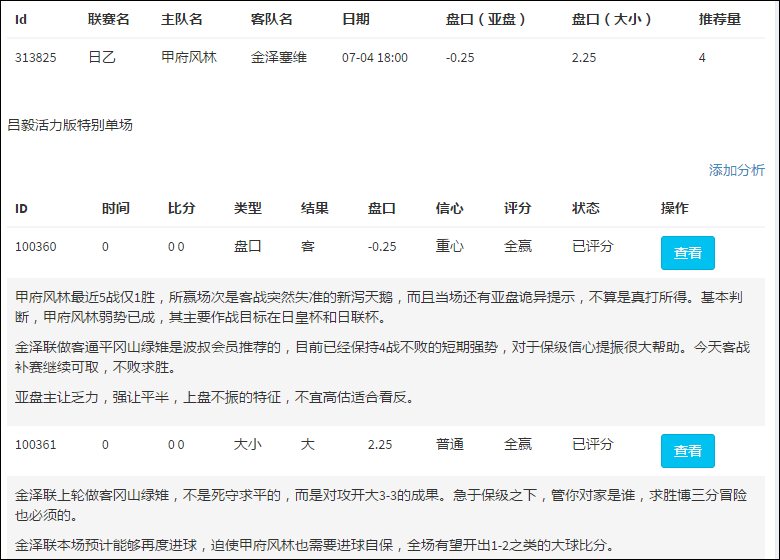Open the 添加分析 link

736,170
